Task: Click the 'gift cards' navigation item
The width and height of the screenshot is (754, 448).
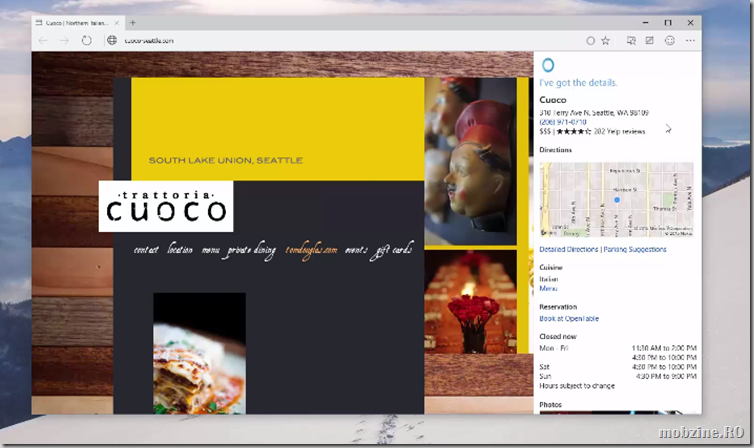Action: [x=391, y=250]
